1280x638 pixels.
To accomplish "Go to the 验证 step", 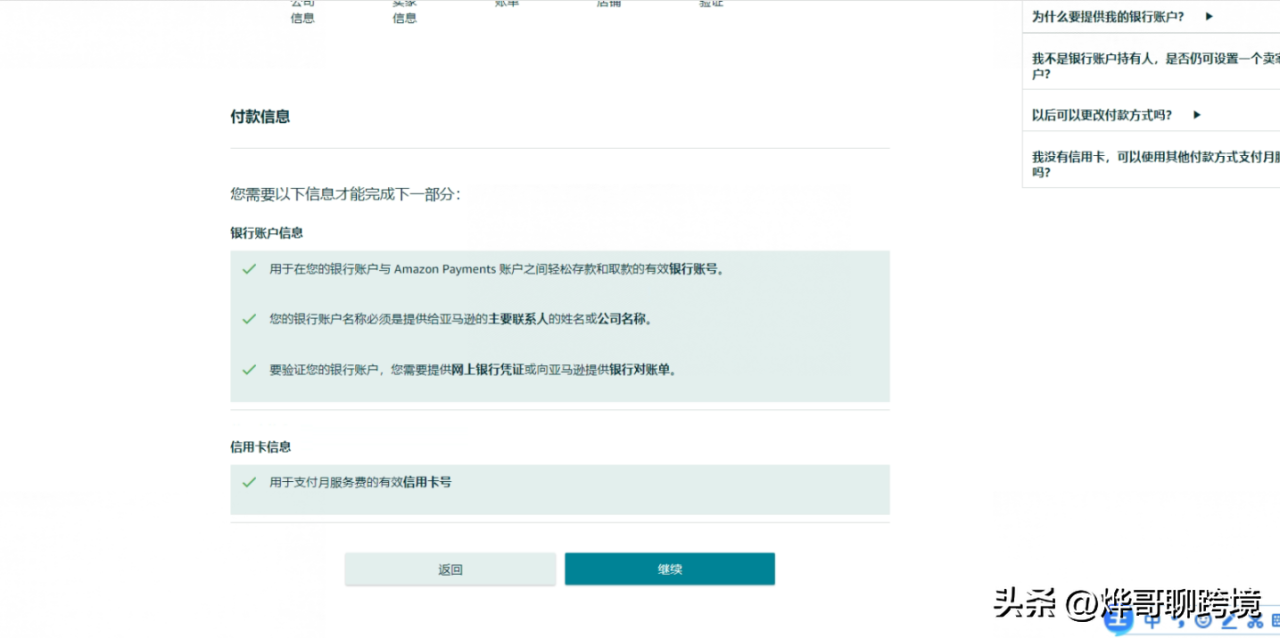I will [710, 5].
